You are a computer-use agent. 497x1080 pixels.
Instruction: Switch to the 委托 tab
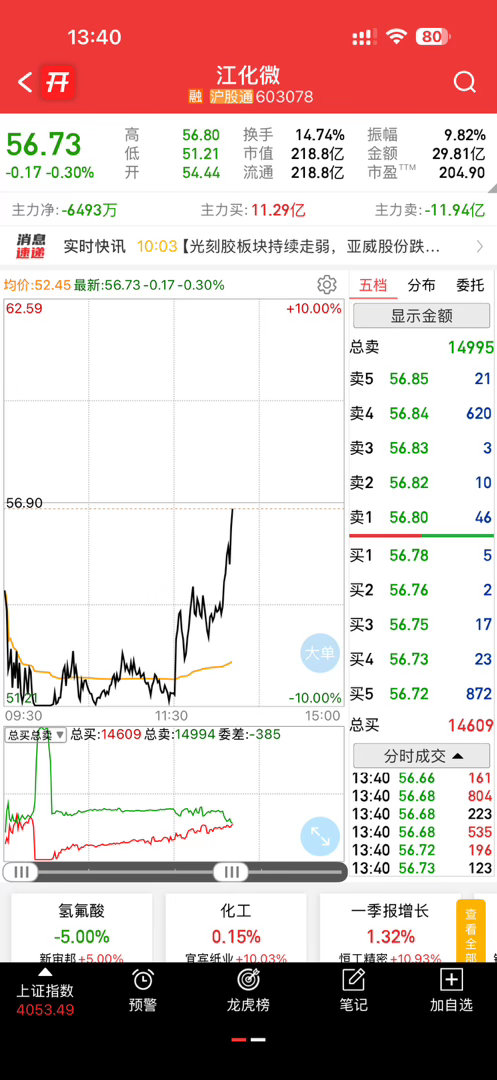(470, 285)
